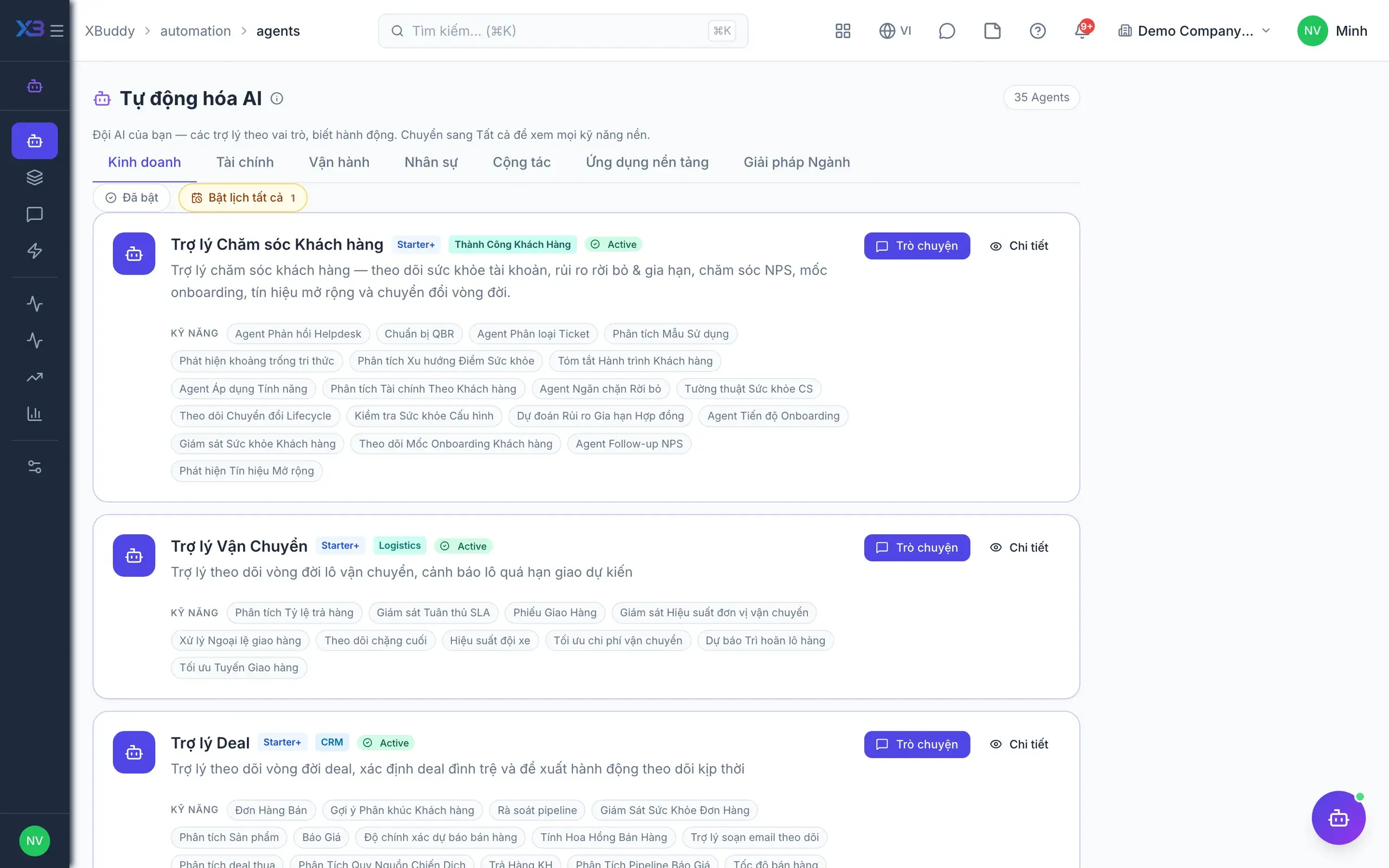Open the Minh user profile menu
The height and width of the screenshot is (868, 1389).
click(x=1332, y=31)
